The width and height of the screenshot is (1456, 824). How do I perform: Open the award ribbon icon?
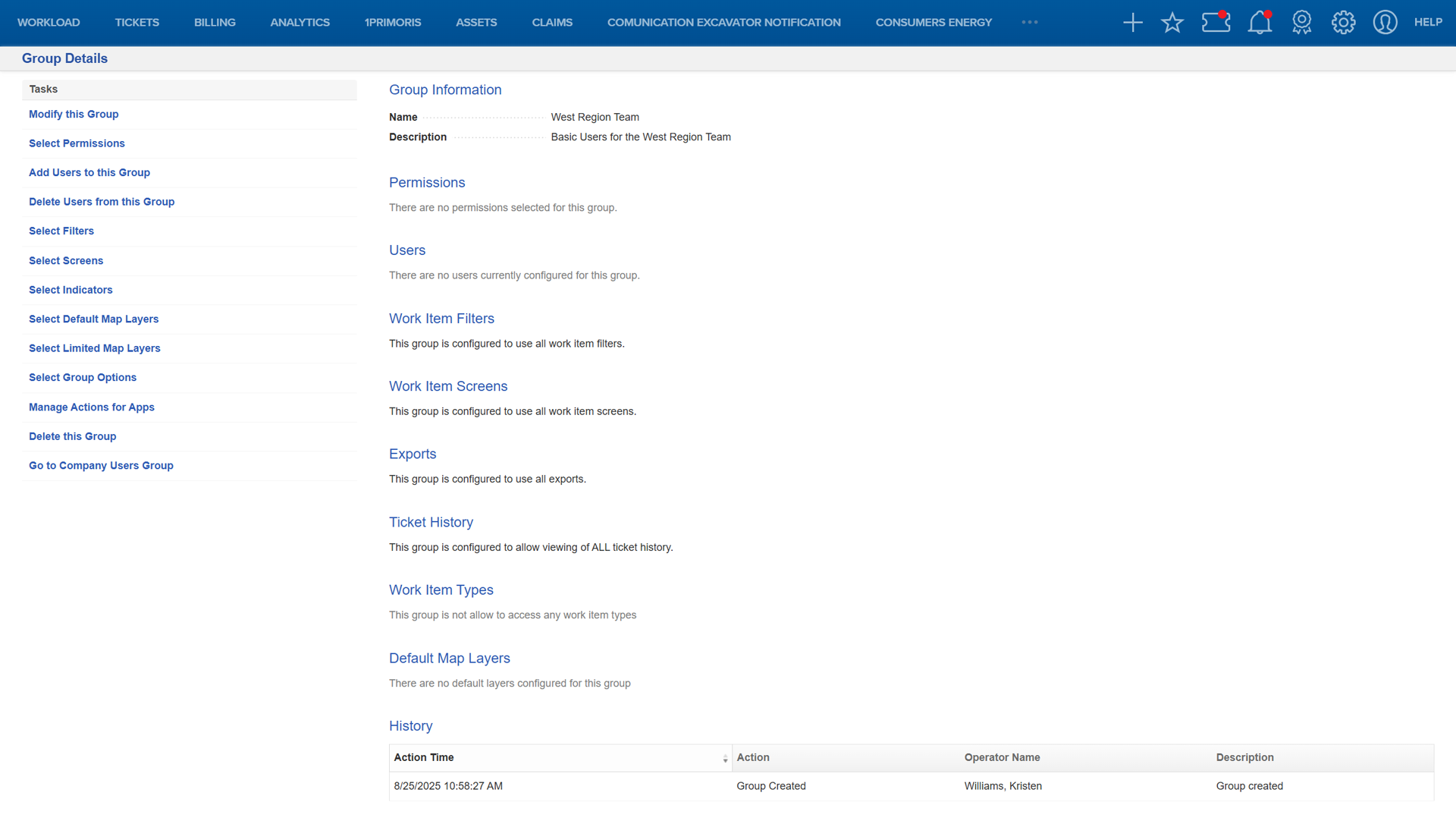(1301, 23)
